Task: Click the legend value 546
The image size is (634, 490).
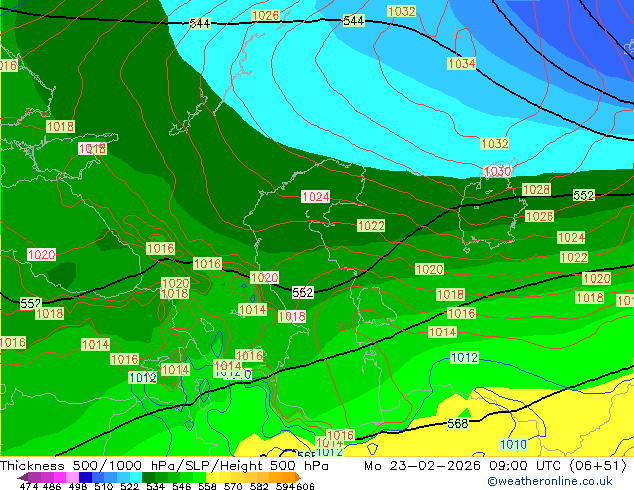Action: pos(181,486)
